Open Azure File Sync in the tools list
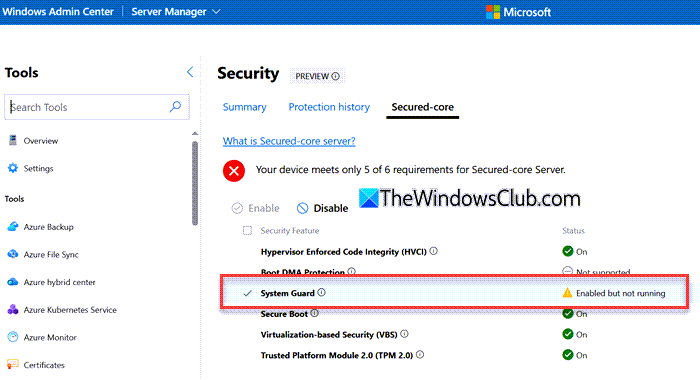Screen dimensions: 700x380 coord(51,255)
